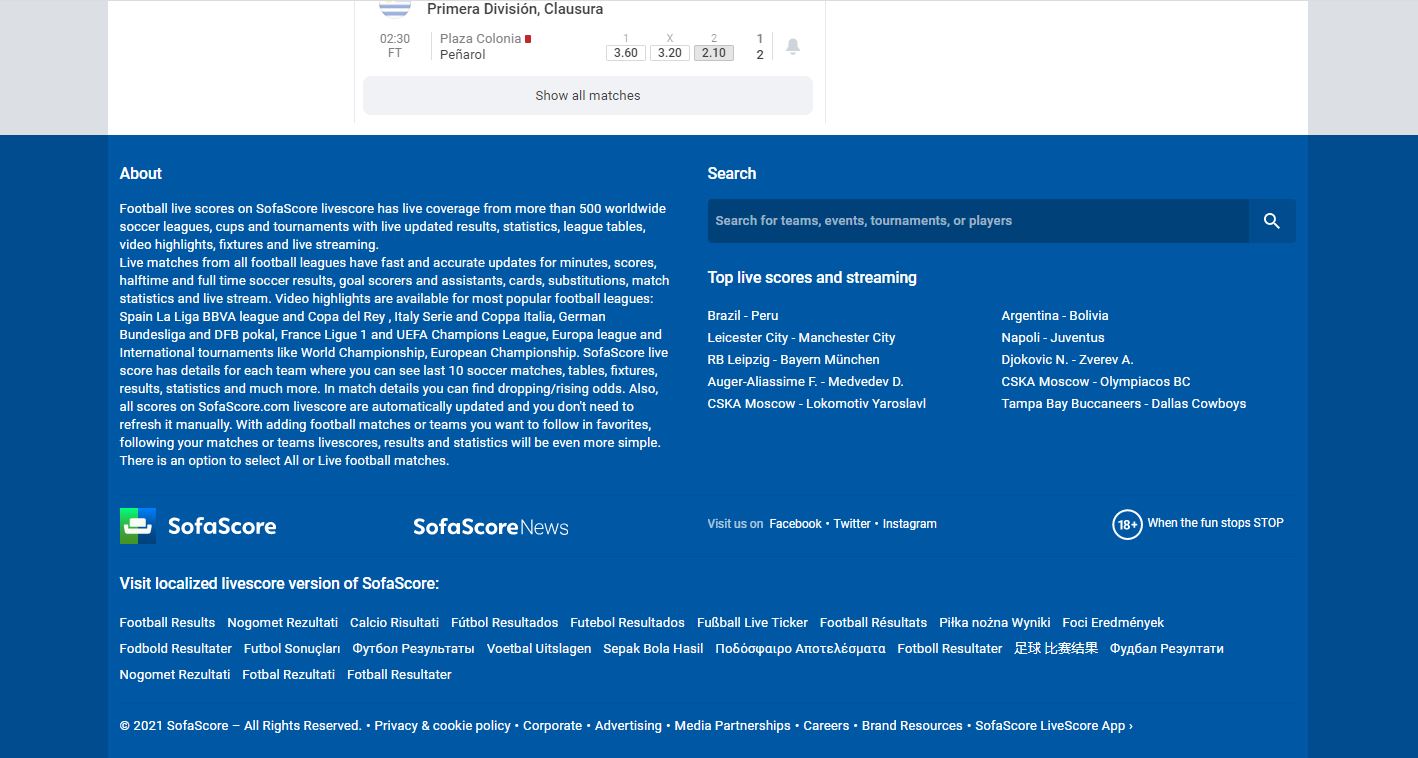The width and height of the screenshot is (1418, 758).
Task: Open the Argentina - Bolivia match
Action: 1055,316
